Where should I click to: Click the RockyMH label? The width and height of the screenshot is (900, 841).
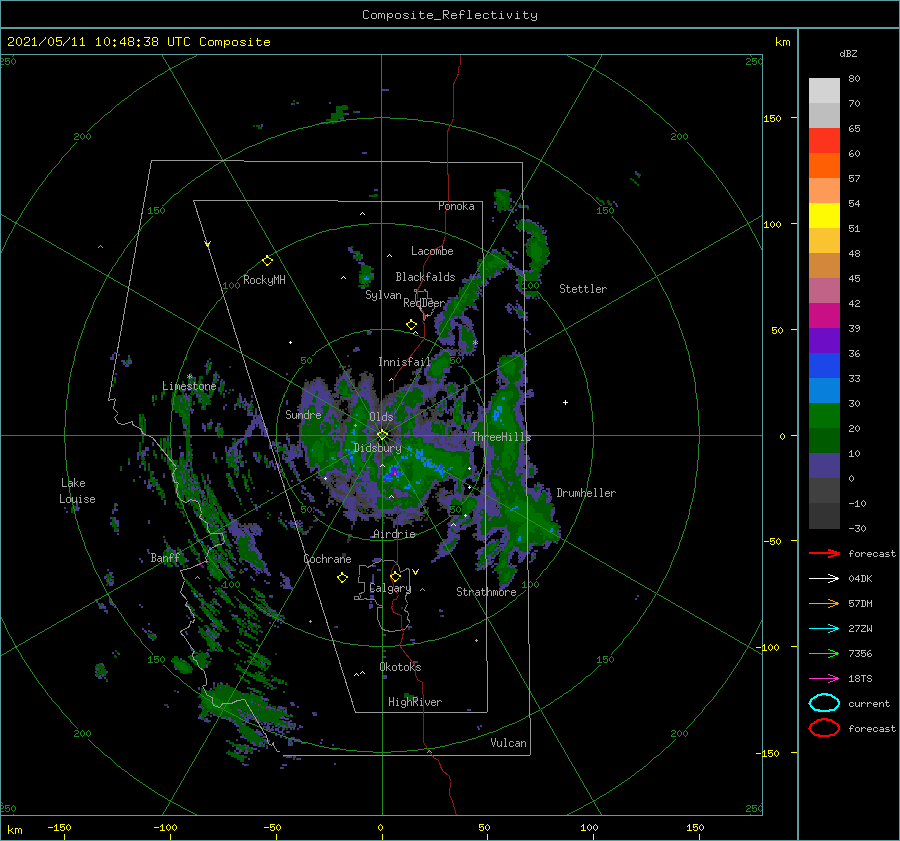click(264, 280)
